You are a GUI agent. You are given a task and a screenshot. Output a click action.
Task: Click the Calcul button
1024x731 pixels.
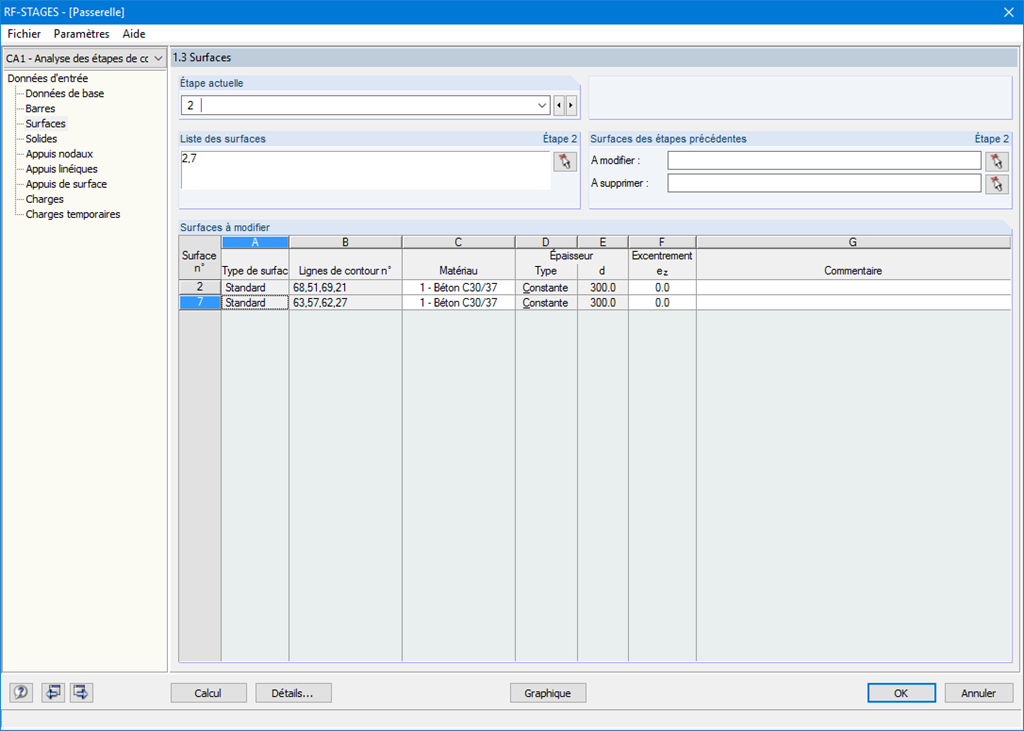pos(208,693)
